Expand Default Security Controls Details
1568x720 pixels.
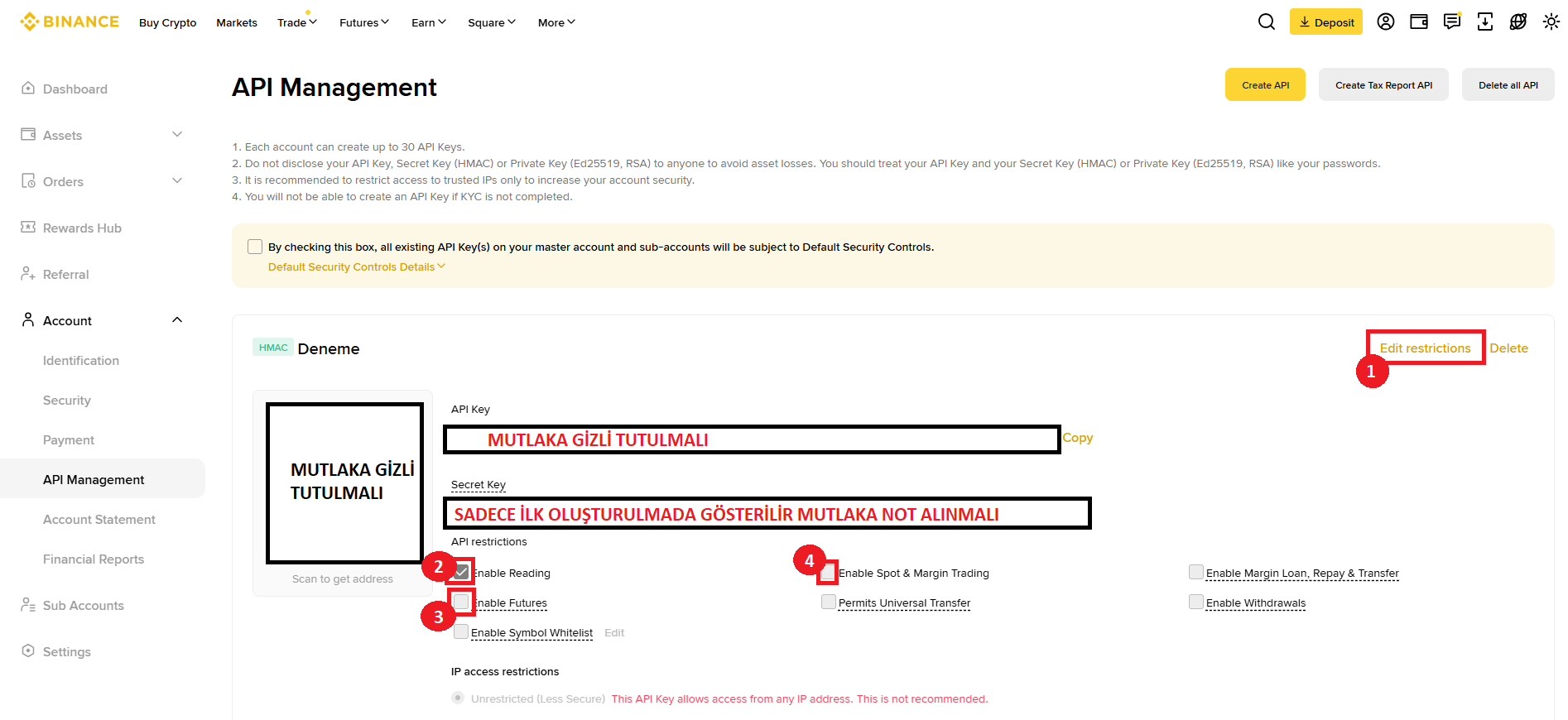[x=356, y=266]
